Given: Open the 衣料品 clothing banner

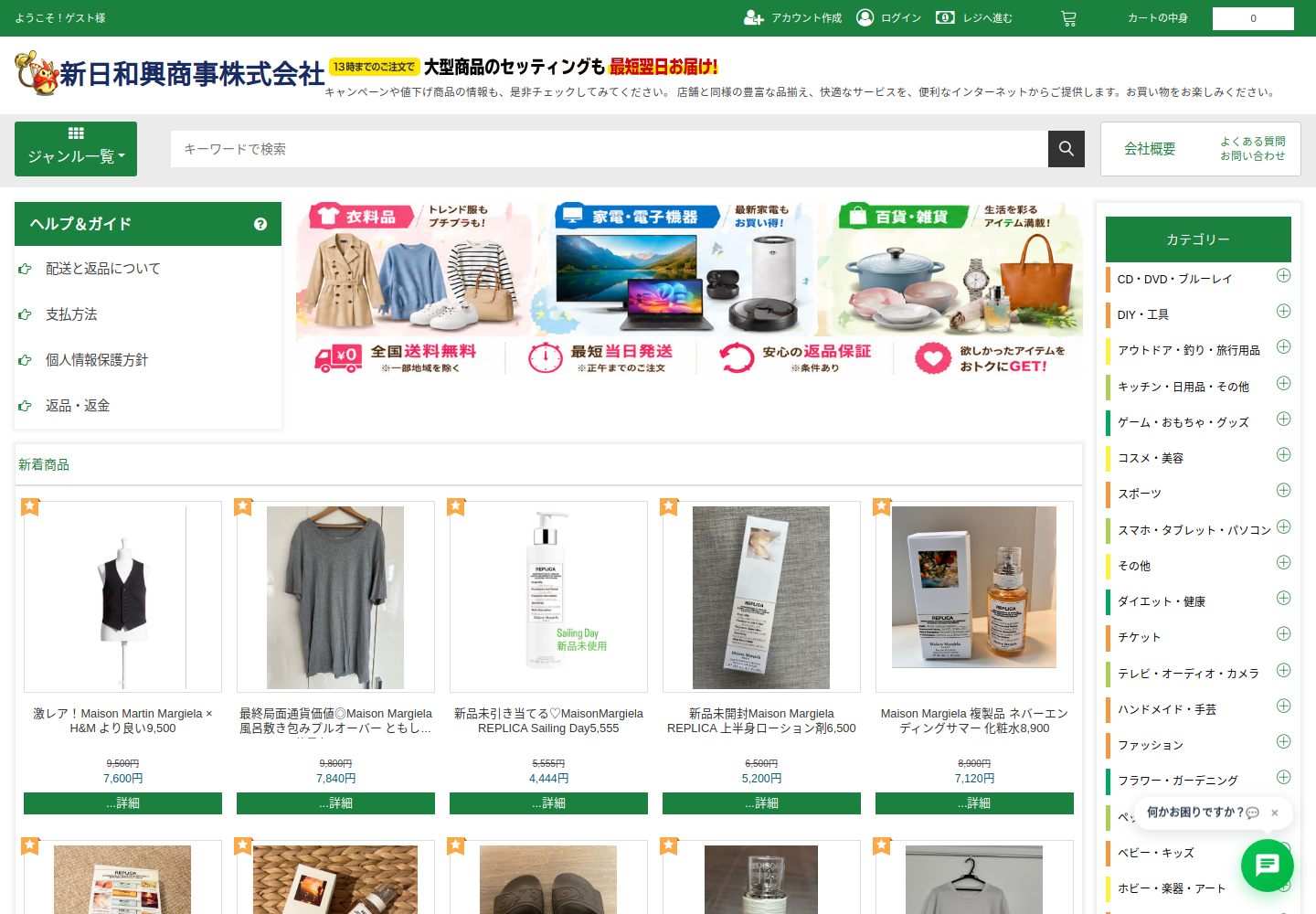Looking at the screenshot, I should (x=414, y=269).
